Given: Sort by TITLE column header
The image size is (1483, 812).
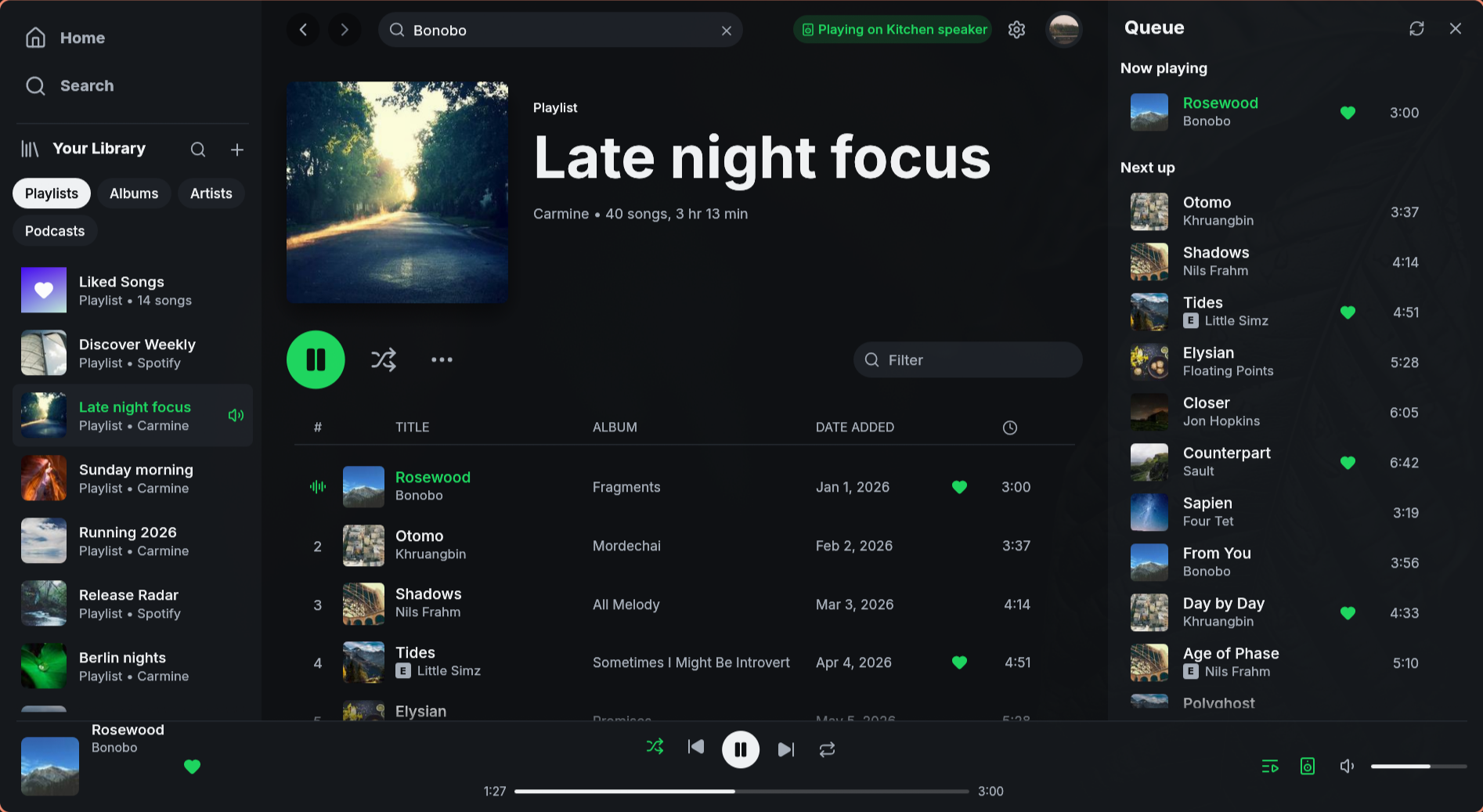Looking at the screenshot, I should click(x=412, y=428).
